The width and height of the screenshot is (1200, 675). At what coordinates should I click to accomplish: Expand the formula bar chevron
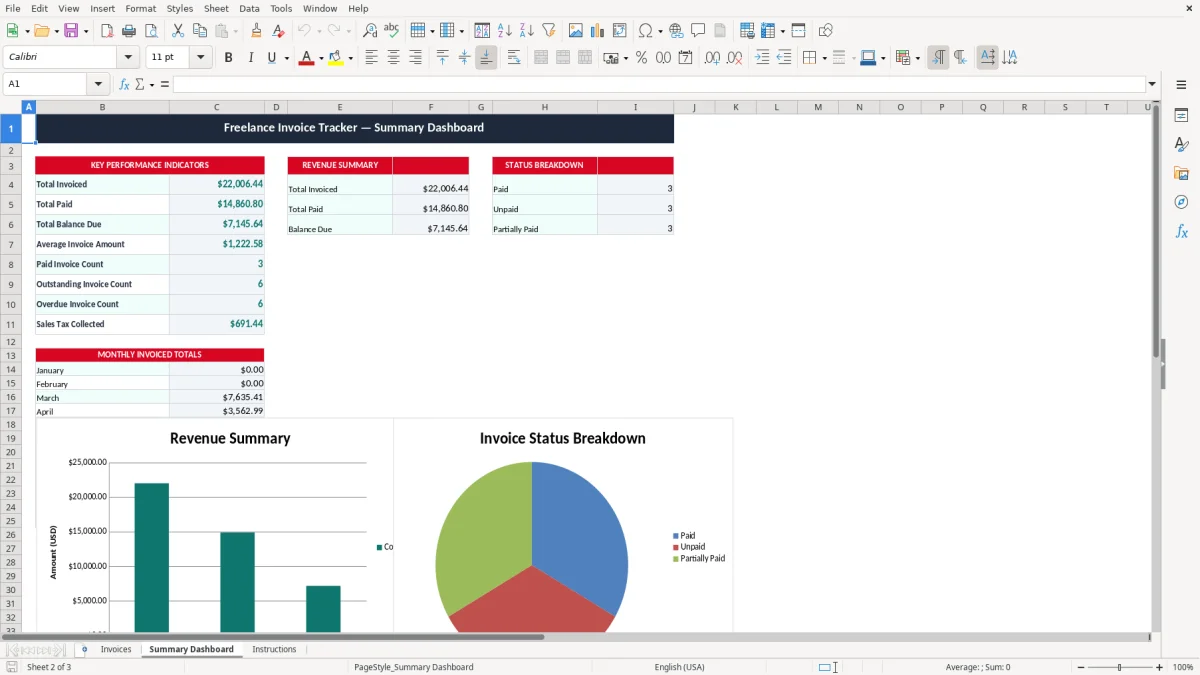[1152, 84]
